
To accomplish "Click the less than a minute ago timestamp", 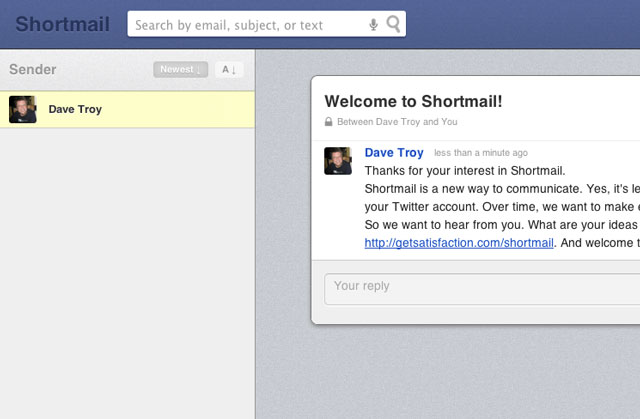I will click(x=481, y=154).
